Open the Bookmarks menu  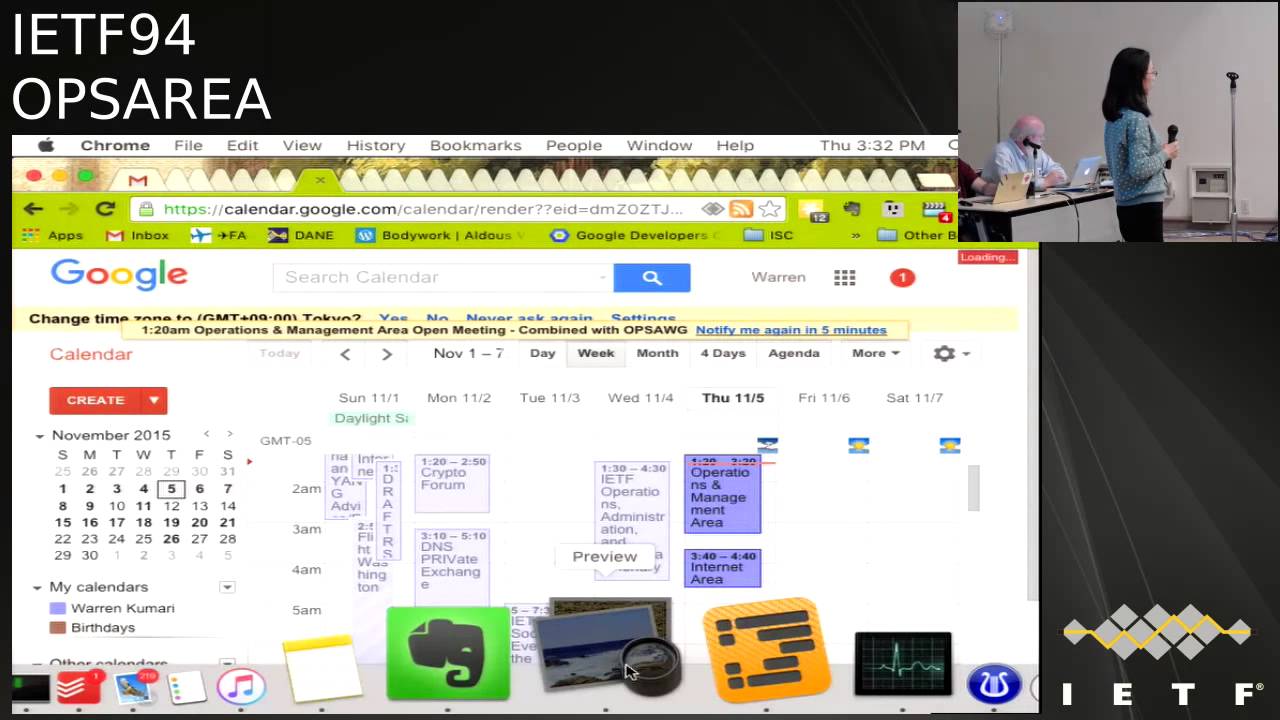(476, 145)
